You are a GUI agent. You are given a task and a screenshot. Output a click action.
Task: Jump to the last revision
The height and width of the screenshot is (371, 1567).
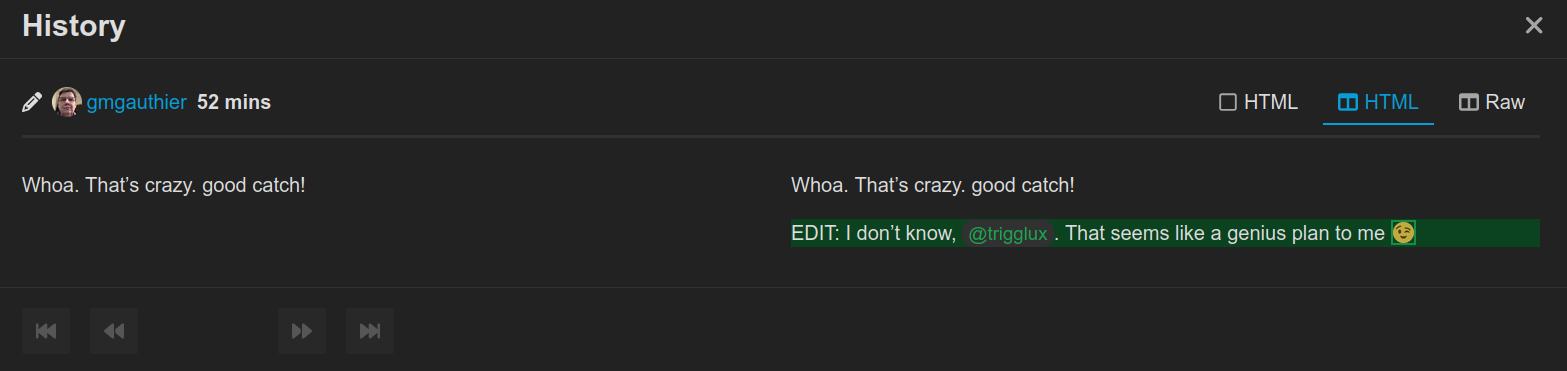[x=370, y=331]
